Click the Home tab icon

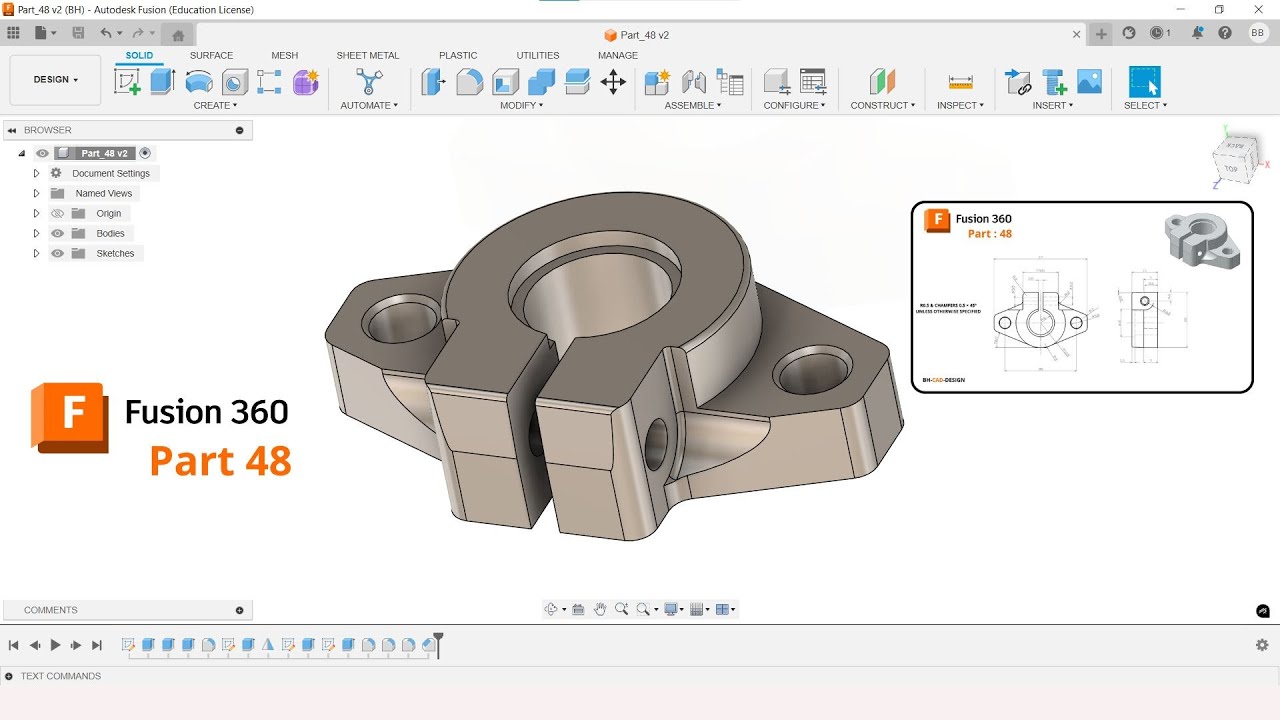(178, 35)
